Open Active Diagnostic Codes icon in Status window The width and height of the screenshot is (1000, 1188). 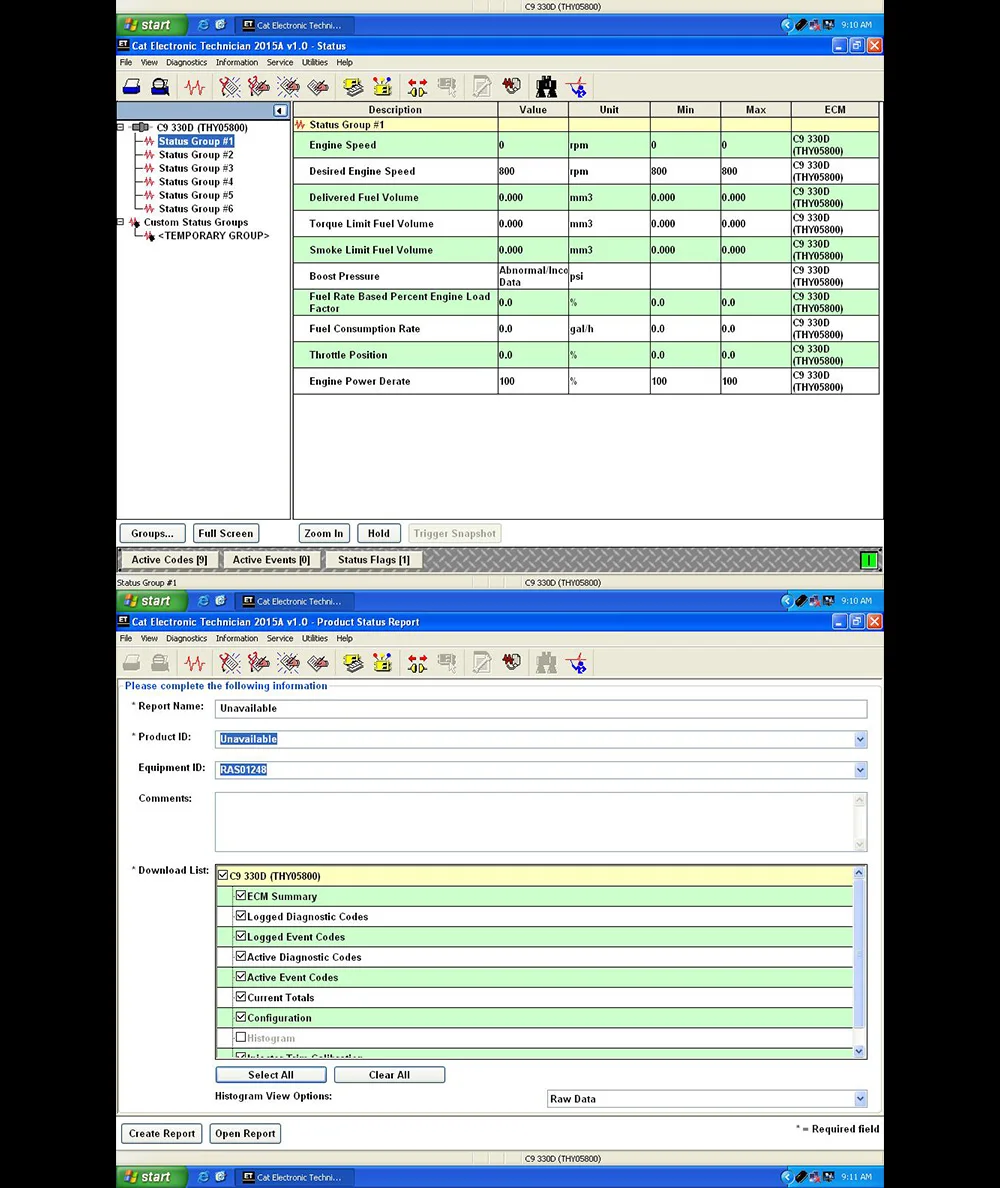pos(230,87)
